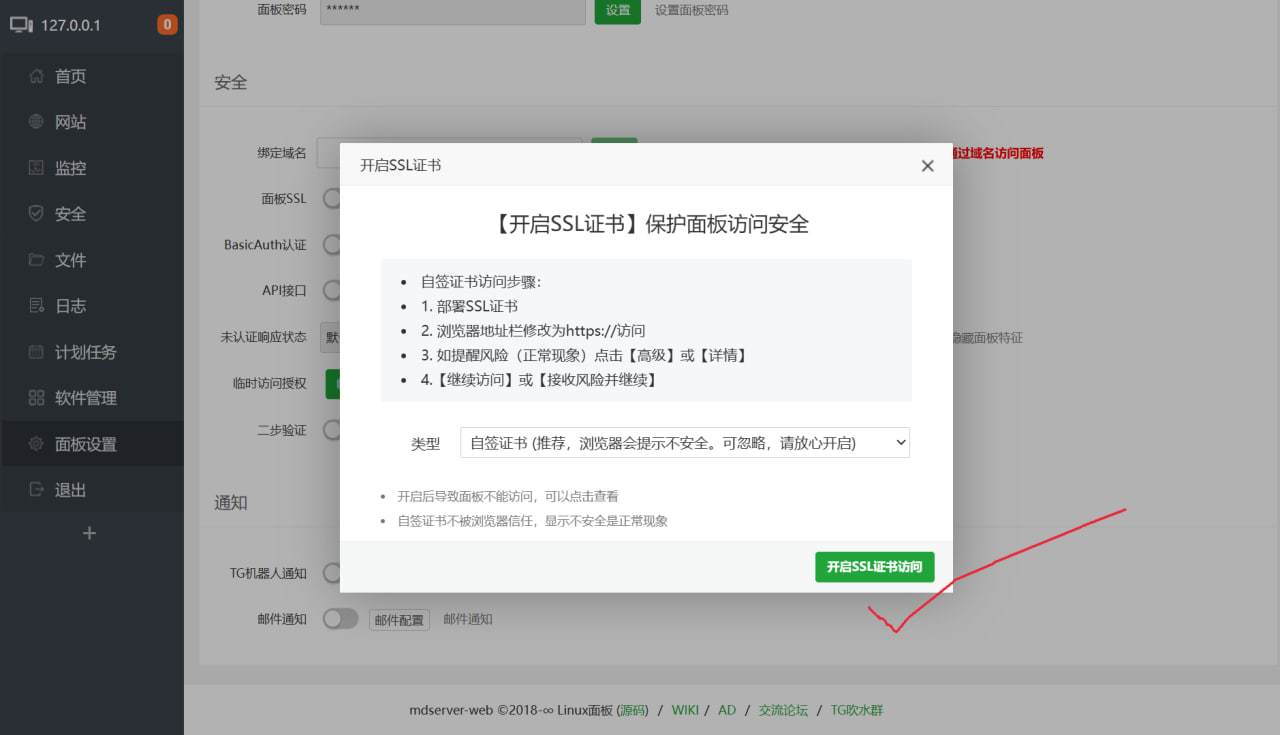The width and height of the screenshot is (1280, 735).
Task: Open the WIKI link in the footer
Action: tap(684, 709)
